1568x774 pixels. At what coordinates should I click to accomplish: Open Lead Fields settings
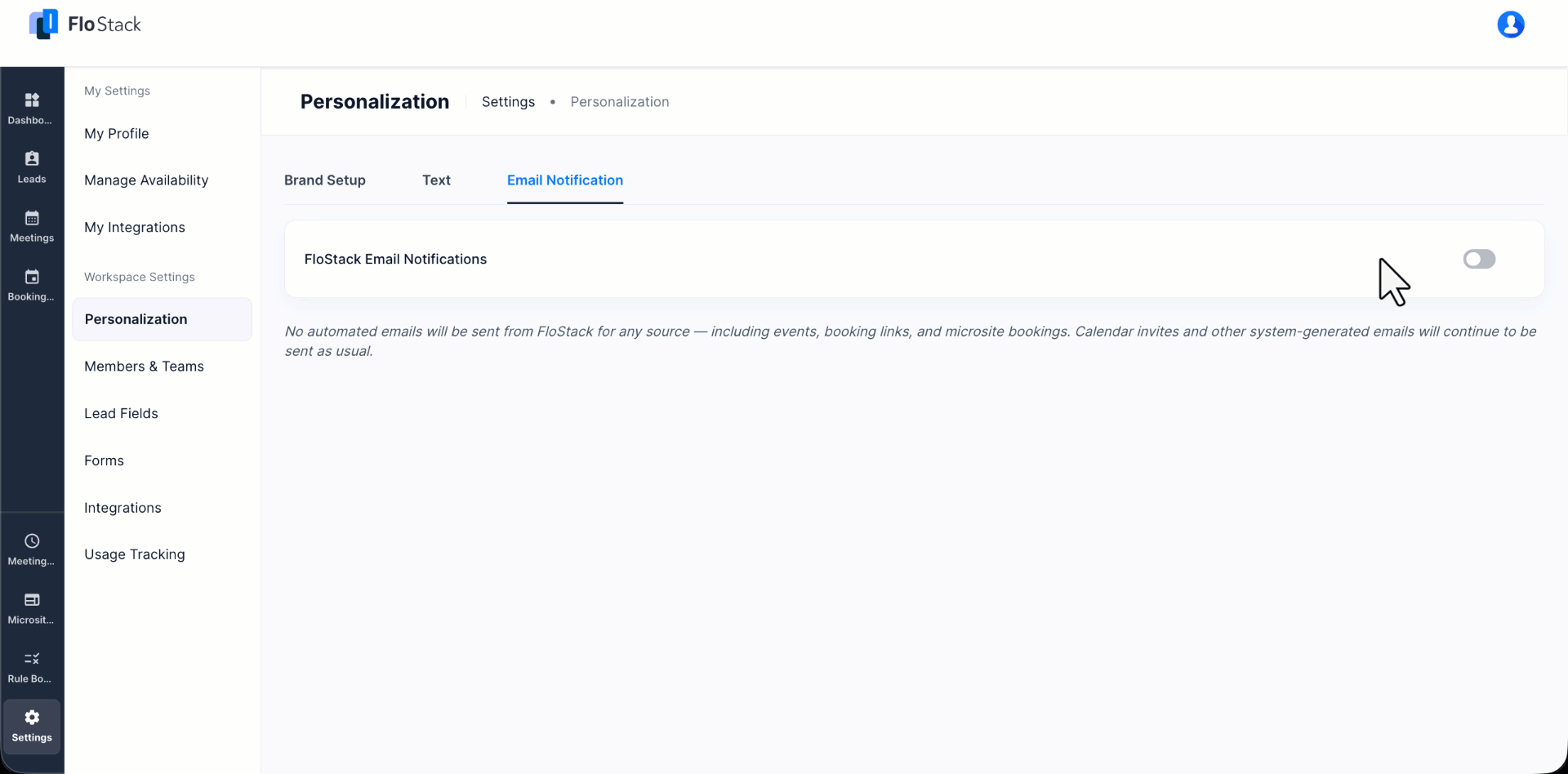(121, 414)
